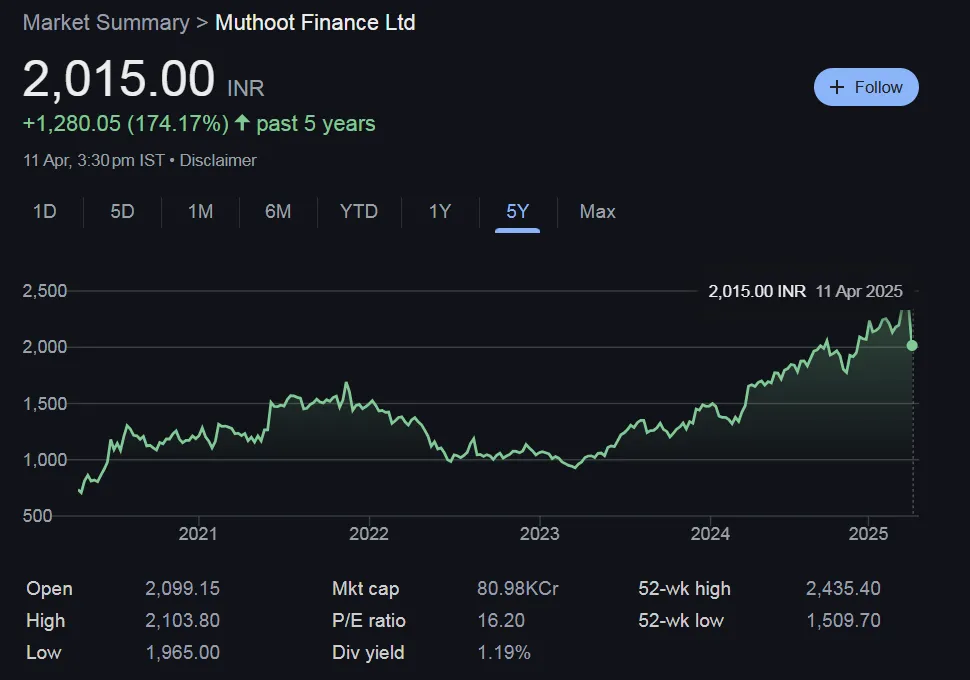The height and width of the screenshot is (680, 970).
Task: Click the Div yield label
Action: coord(368,653)
